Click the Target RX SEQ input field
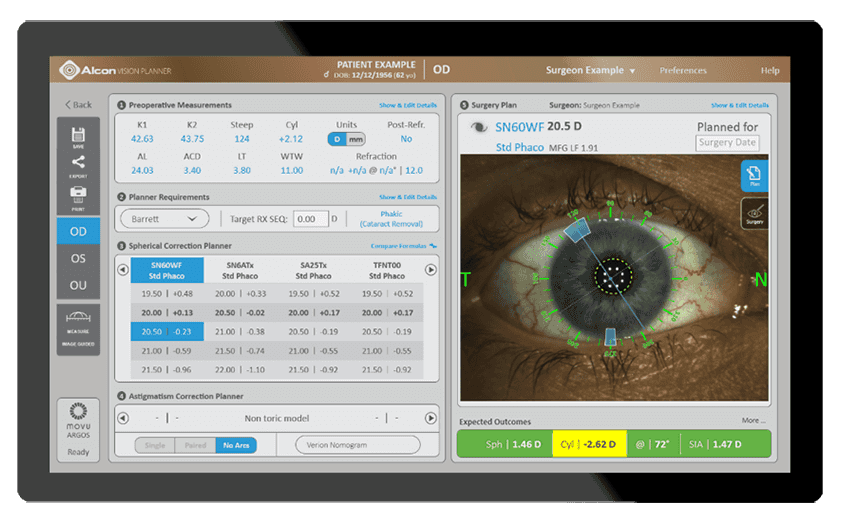 click(x=311, y=219)
